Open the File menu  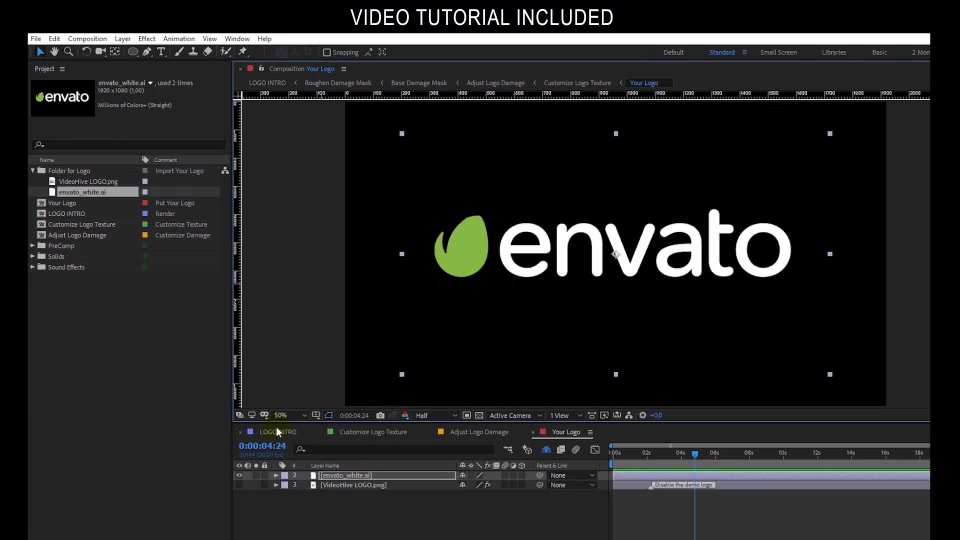pos(36,39)
